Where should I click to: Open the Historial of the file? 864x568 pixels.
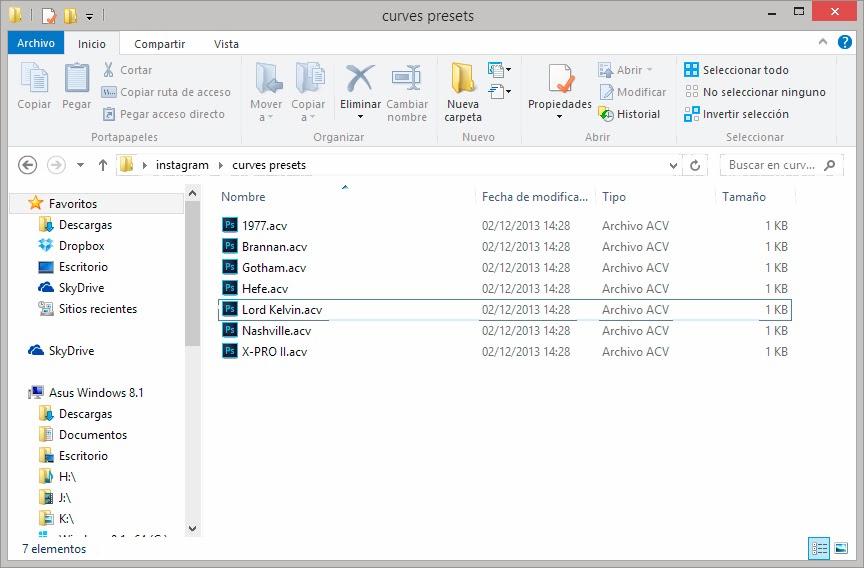coord(629,114)
